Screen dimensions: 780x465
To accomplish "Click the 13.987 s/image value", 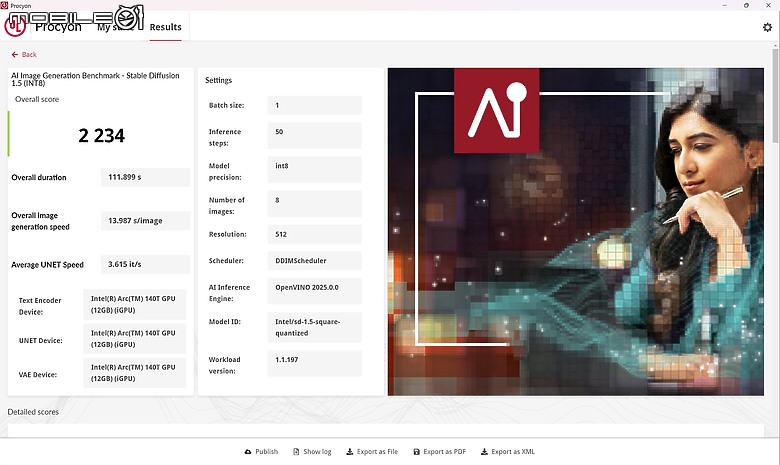I will pyautogui.click(x=145, y=221).
